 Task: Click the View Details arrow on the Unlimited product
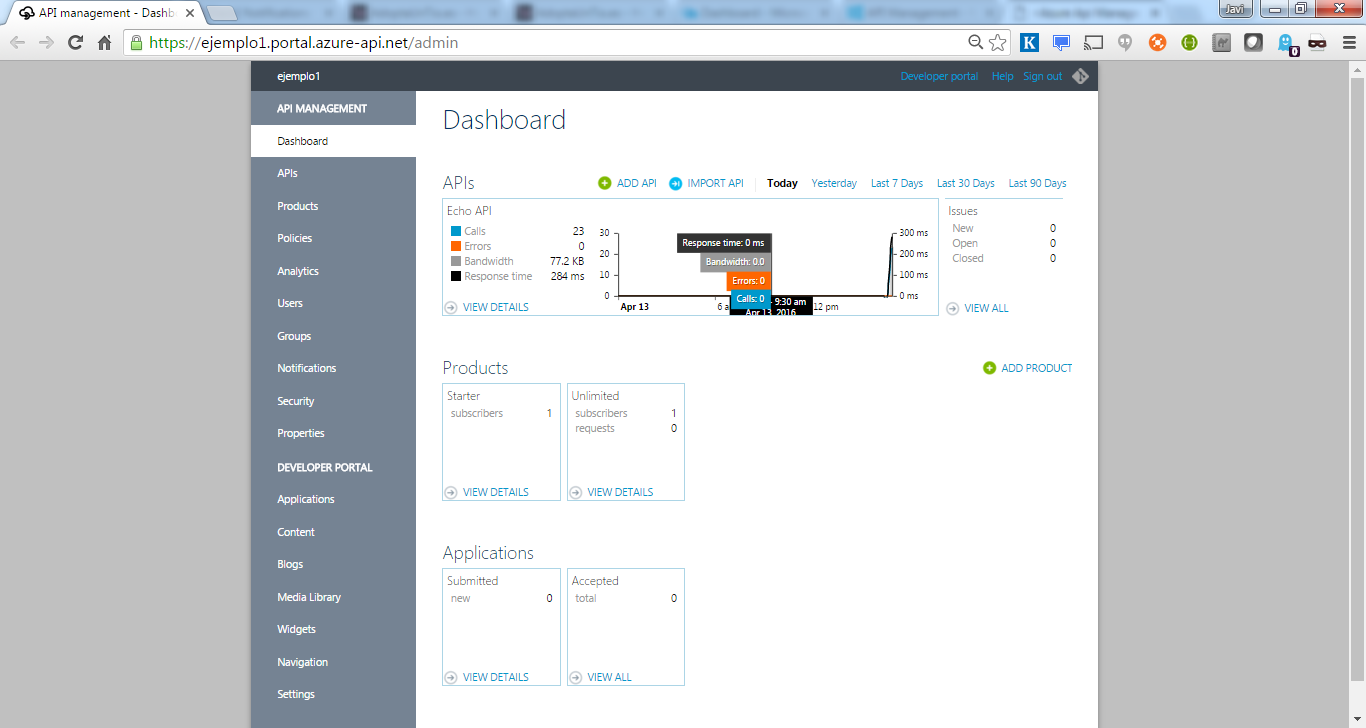pyautogui.click(x=576, y=492)
